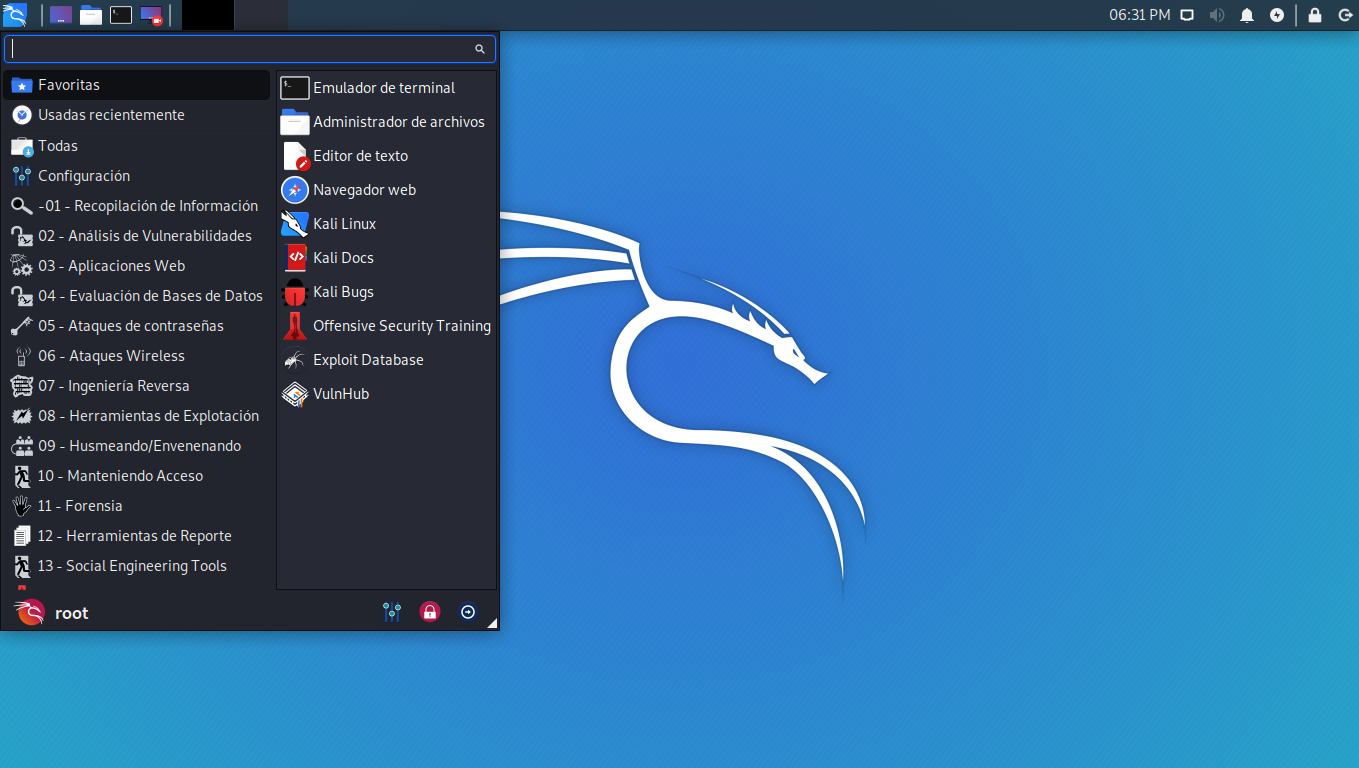Launch Emulador de terminal

tap(386, 88)
